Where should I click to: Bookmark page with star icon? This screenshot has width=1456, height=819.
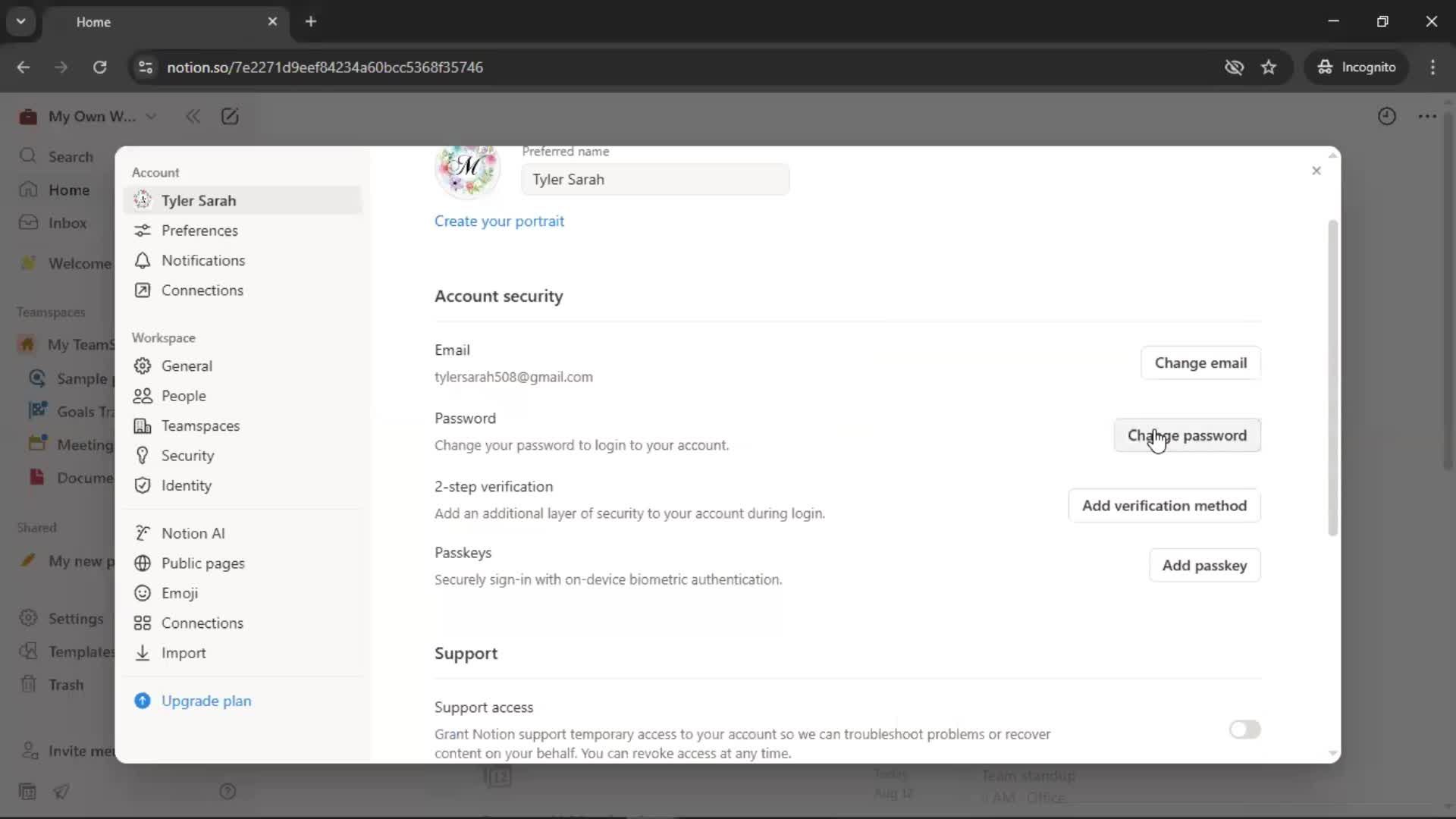coord(1269,67)
